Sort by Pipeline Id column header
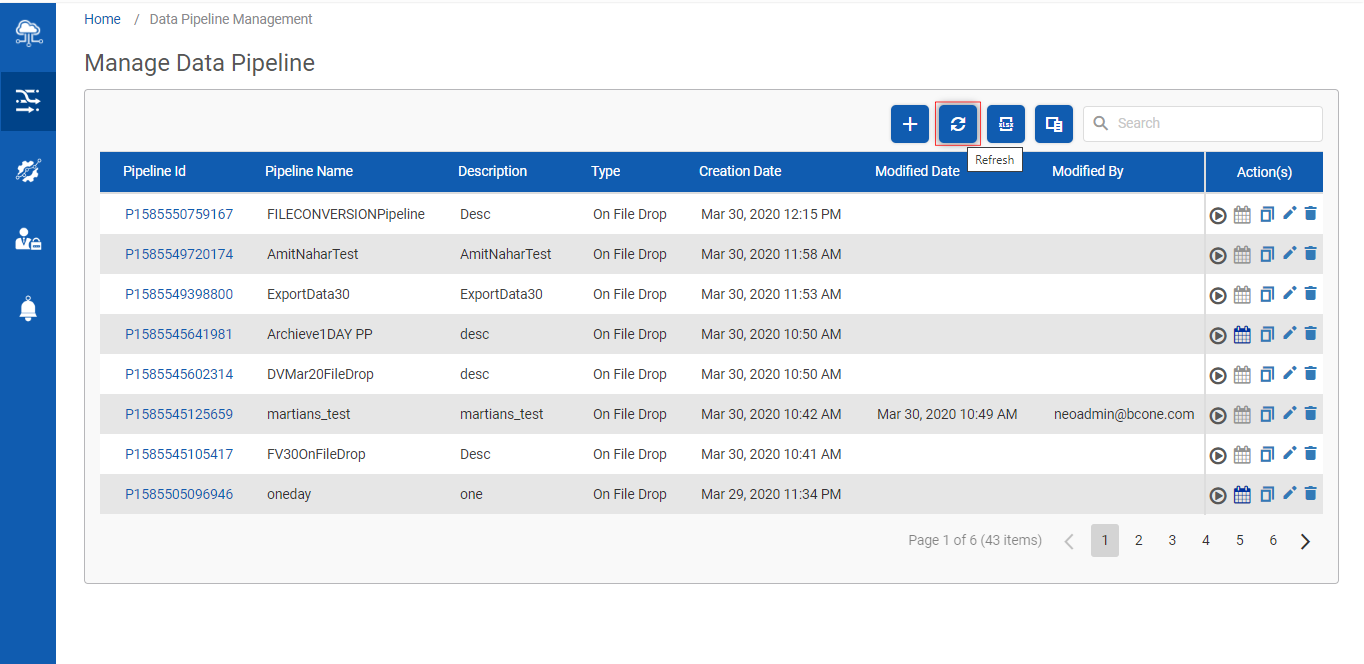Image resolution: width=1364 pixels, height=664 pixels. coord(154,171)
